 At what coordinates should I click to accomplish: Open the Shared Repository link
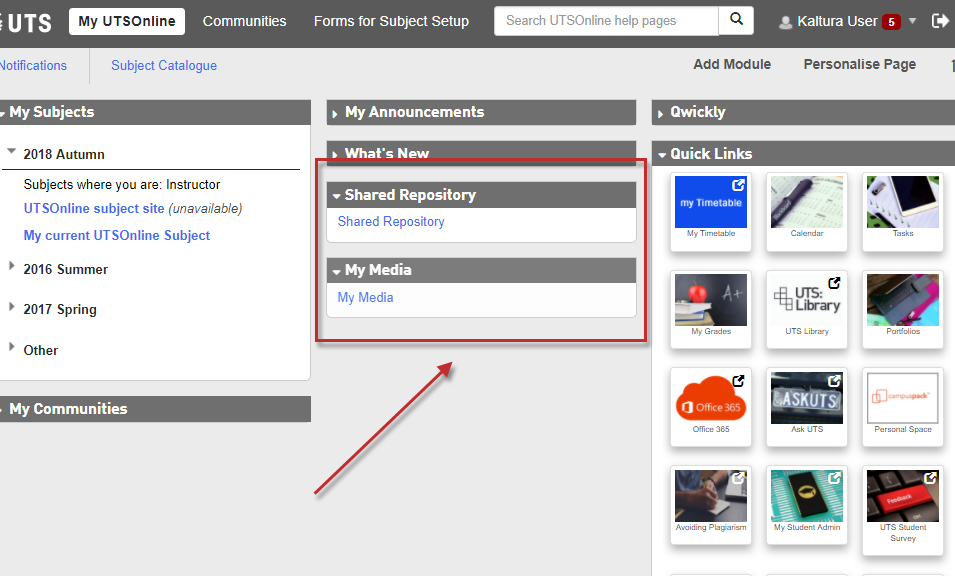(391, 222)
